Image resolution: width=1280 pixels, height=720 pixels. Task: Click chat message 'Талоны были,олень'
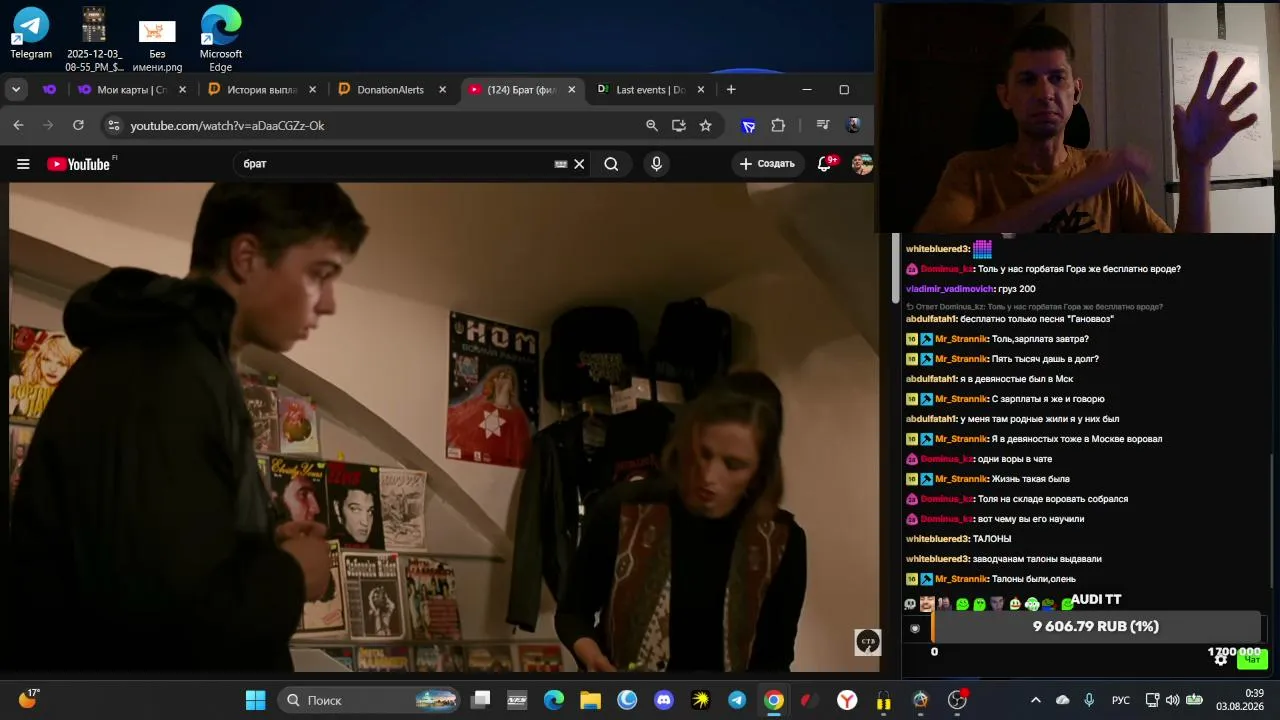1033,579
